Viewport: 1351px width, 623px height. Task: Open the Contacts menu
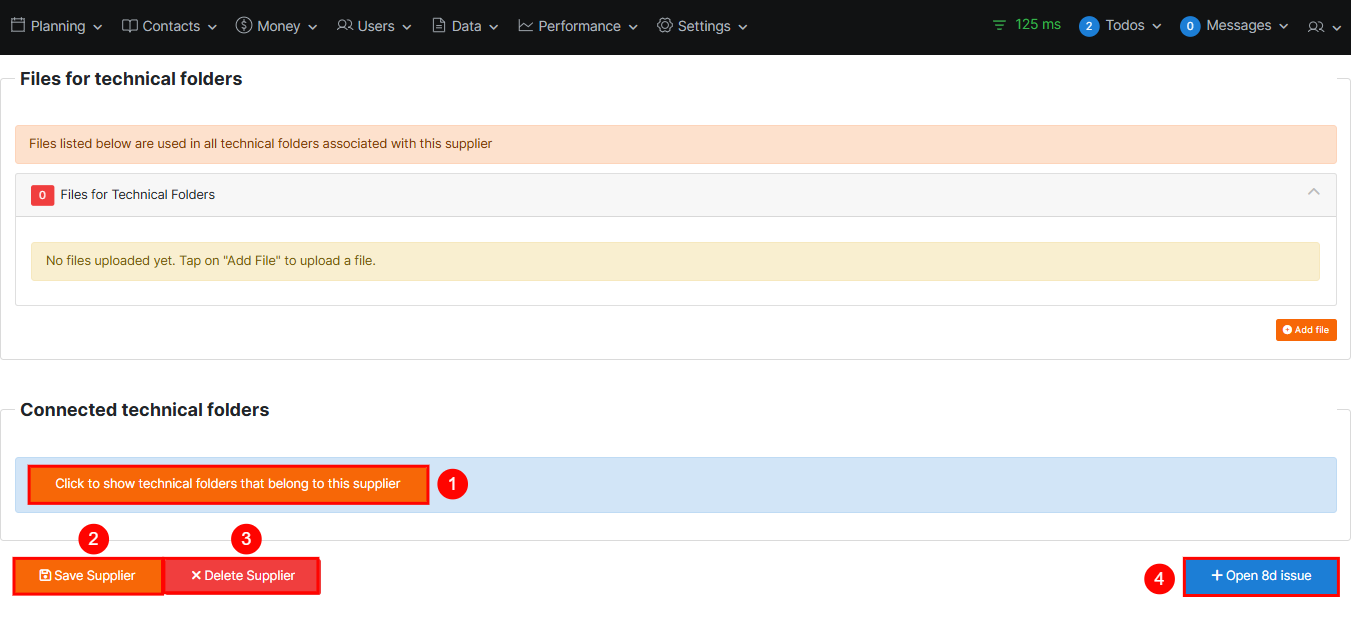(x=170, y=26)
